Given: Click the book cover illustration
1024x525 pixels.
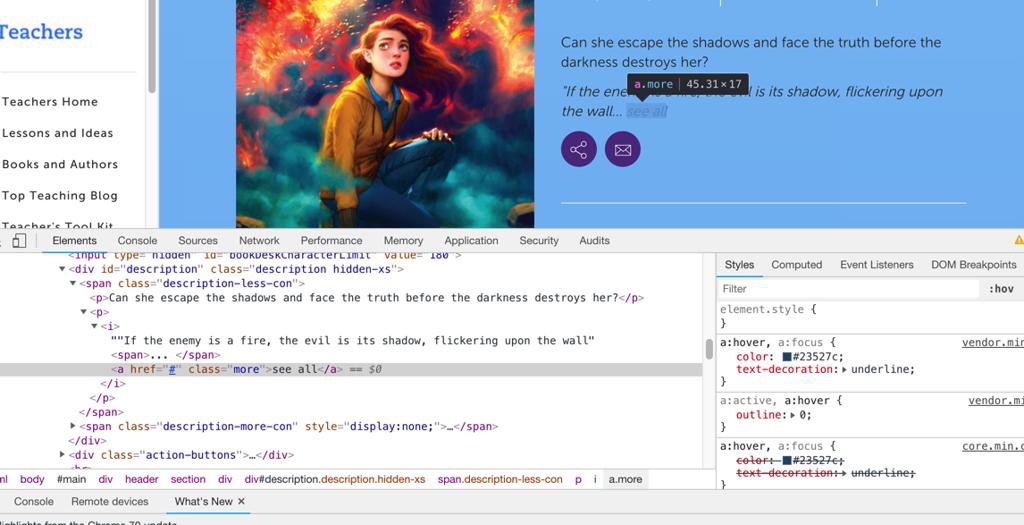Looking at the screenshot, I should pos(385,114).
